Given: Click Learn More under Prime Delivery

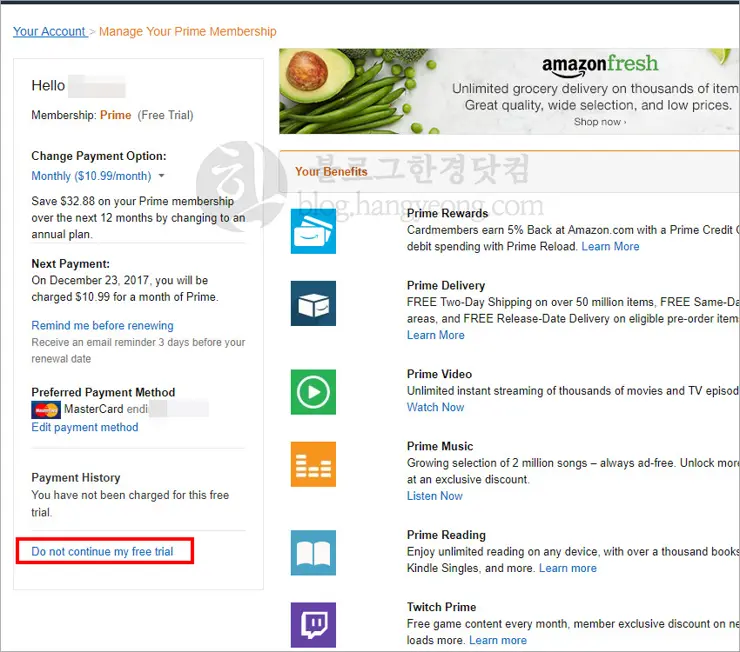Looking at the screenshot, I should pyautogui.click(x=435, y=336).
